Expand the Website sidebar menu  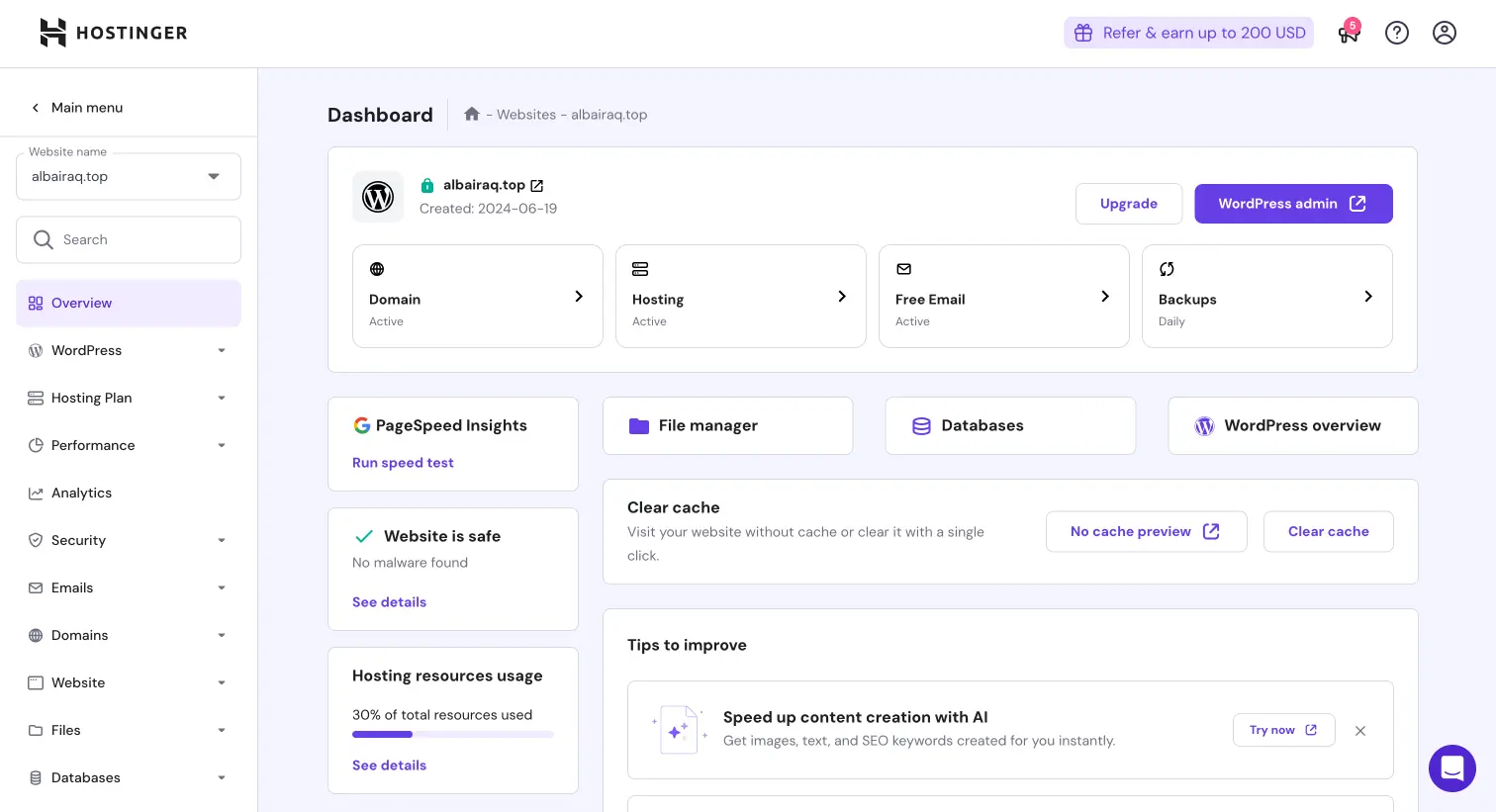pyautogui.click(x=222, y=682)
